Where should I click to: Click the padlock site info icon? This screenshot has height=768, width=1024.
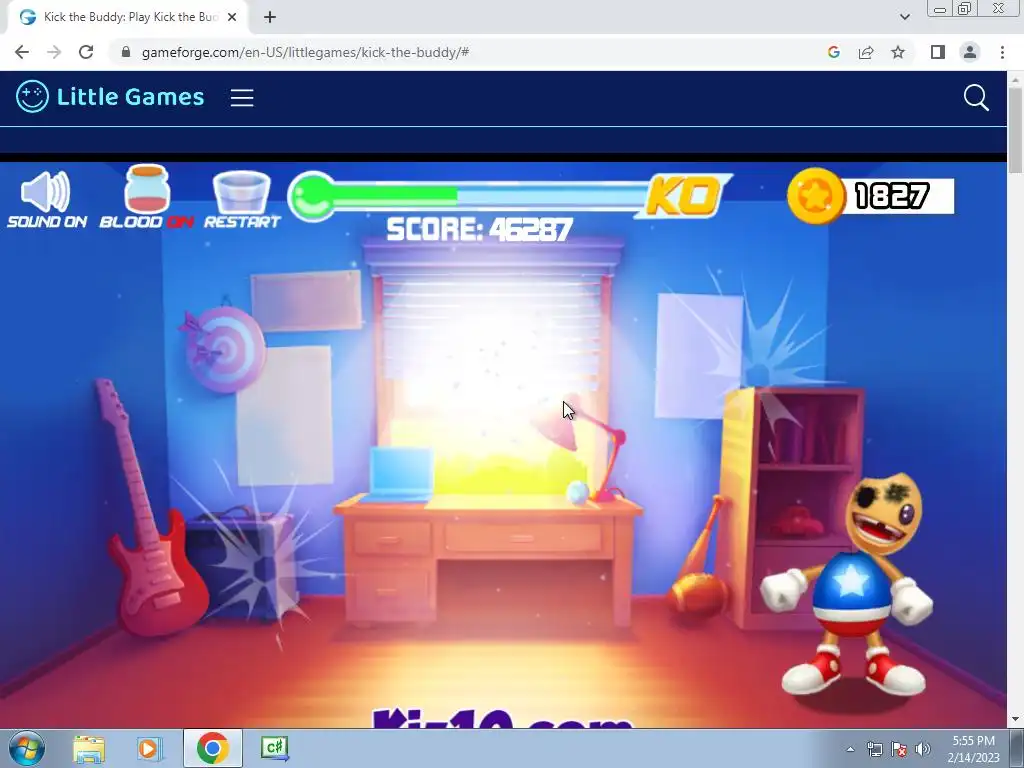pos(126,52)
